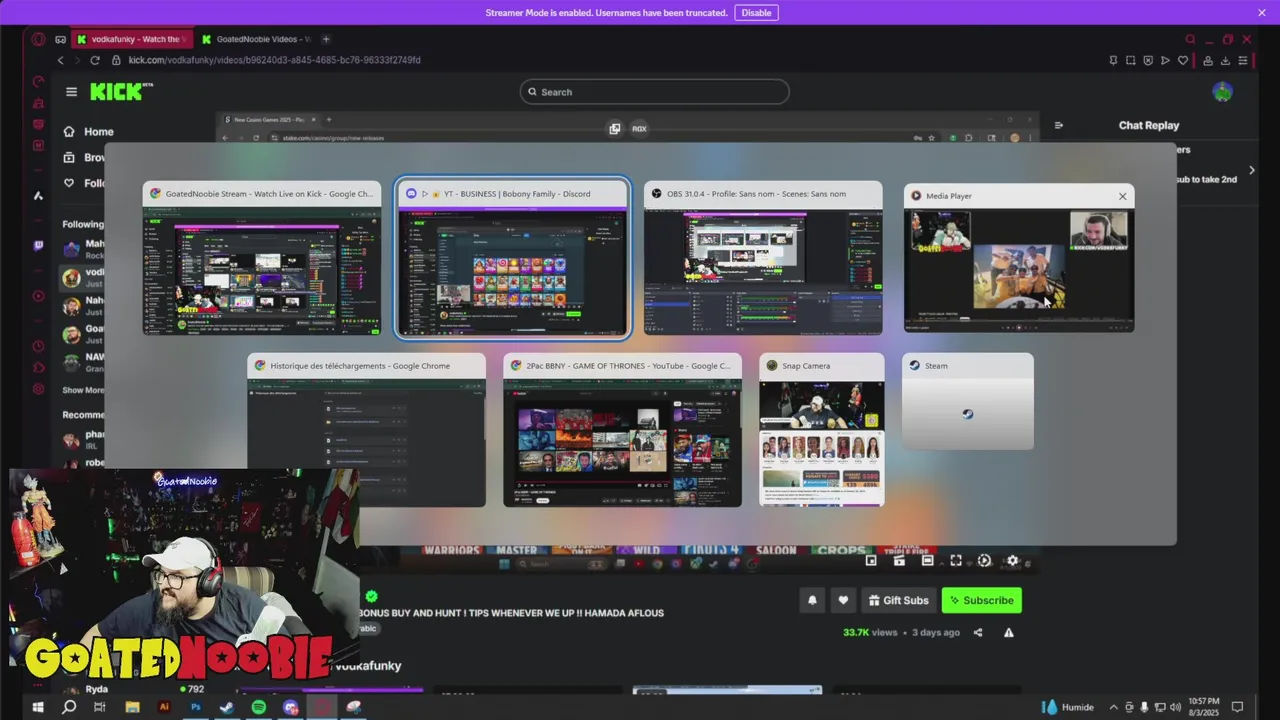This screenshot has height=720, width=1280.
Task: Open the Opera logo menu
Action: (x=38, y=39)
